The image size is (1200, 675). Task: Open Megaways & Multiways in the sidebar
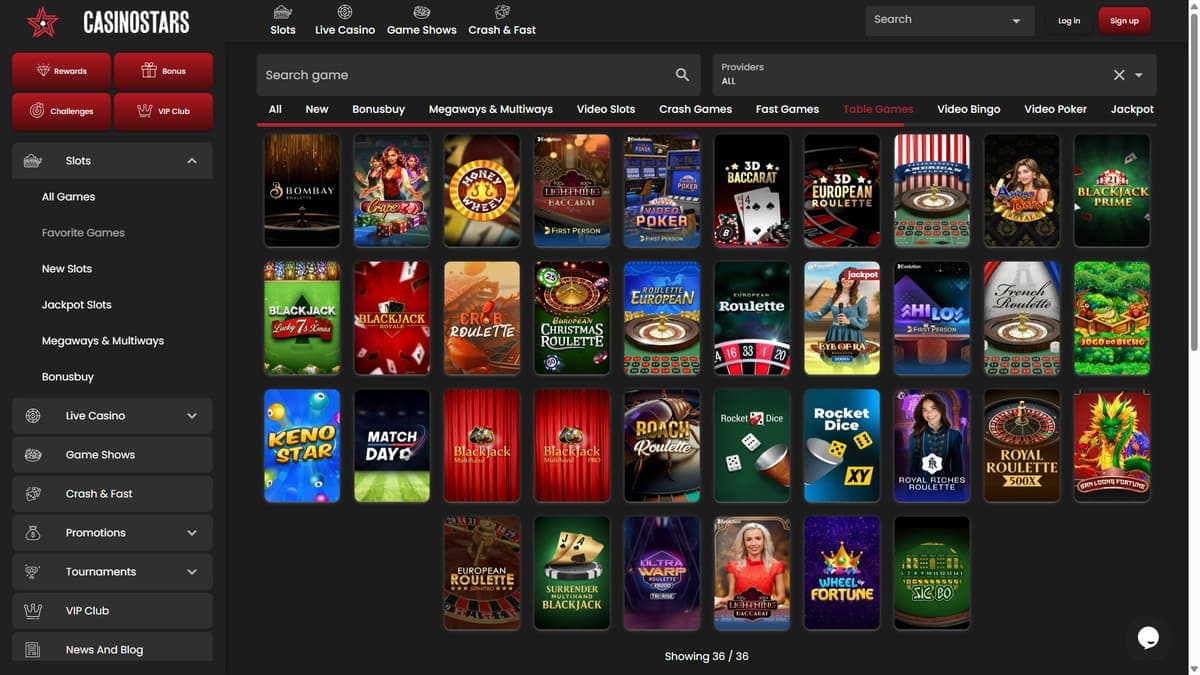103,341
